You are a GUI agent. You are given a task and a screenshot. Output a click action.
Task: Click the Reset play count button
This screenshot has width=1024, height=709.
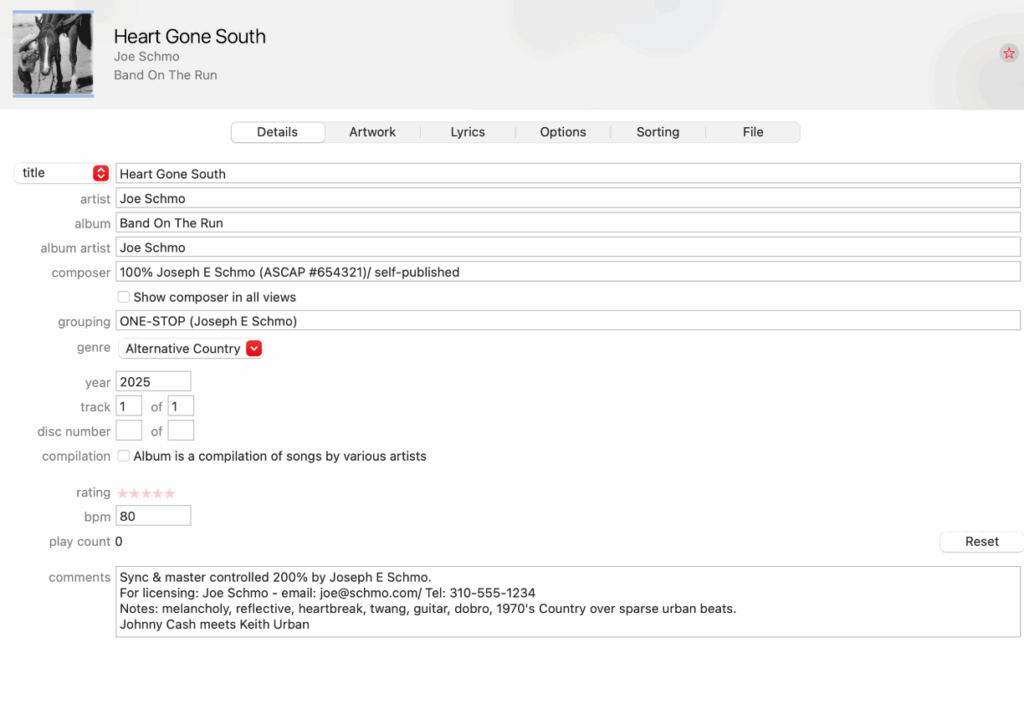(x=982, y=541)
